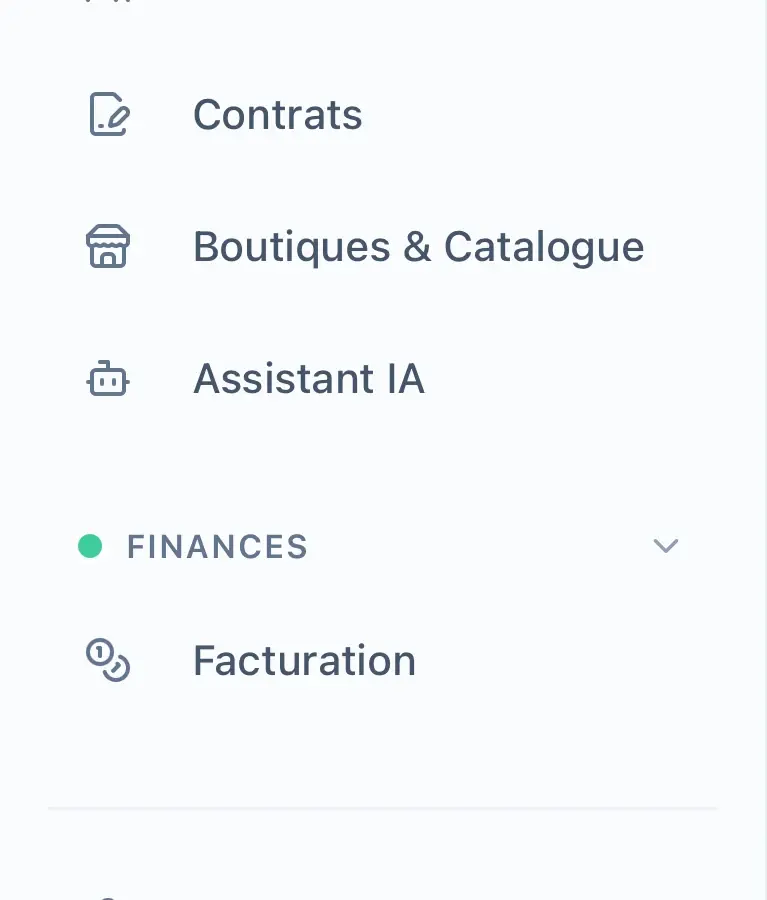This screenshot has height=900, width=767.
Task: Click the downward arrow right of FINANCES
Action: coord(666,546)
